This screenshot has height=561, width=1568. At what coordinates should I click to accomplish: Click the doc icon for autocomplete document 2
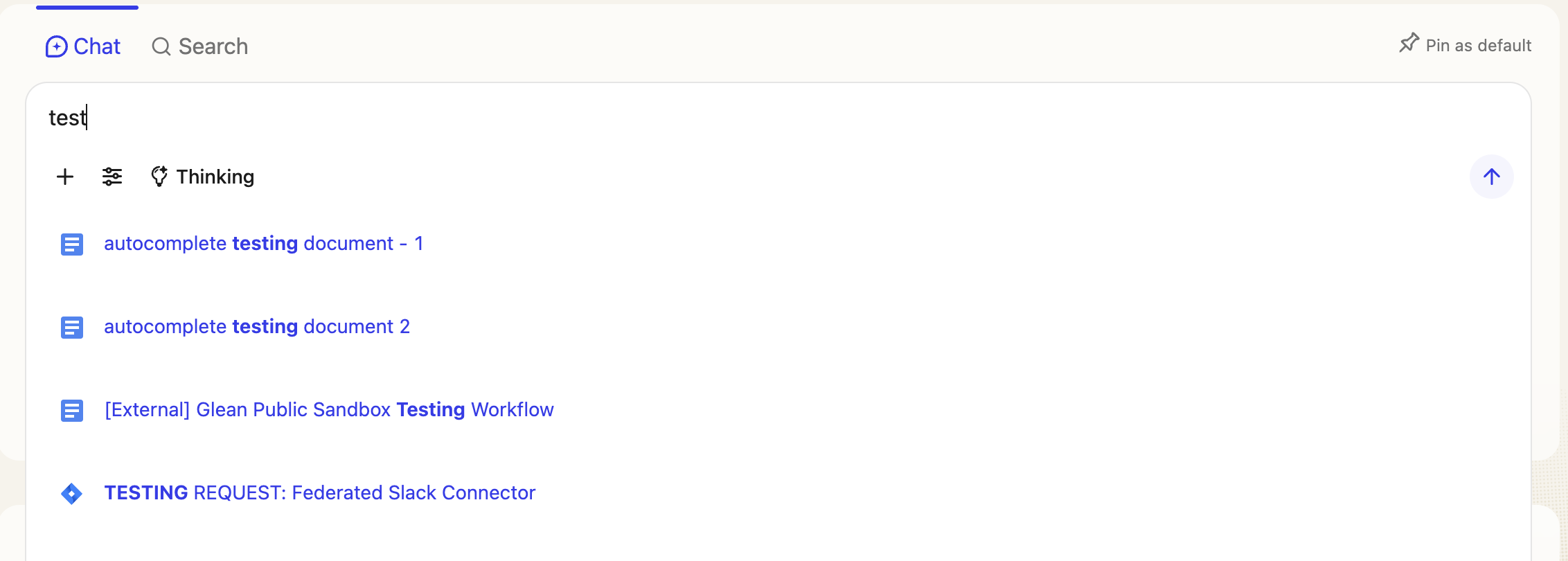[x=72, y=328]
